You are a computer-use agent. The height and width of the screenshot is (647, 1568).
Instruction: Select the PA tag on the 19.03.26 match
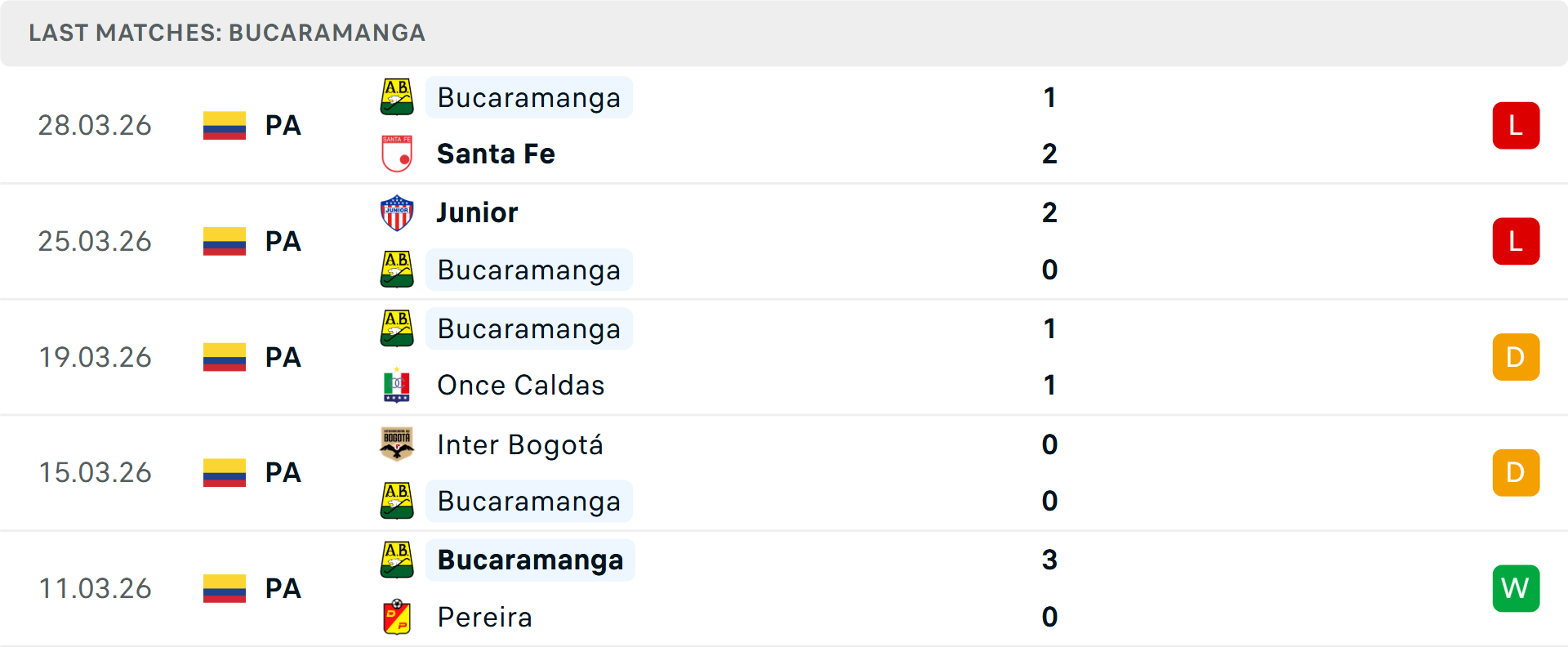click(283, 357)
